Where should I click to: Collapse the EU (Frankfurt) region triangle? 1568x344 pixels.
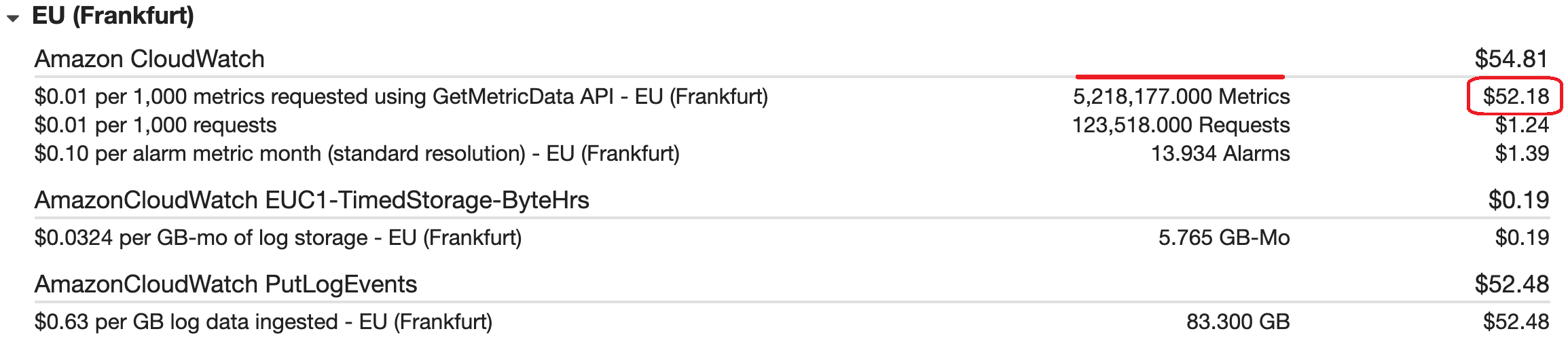click(13, 18)
